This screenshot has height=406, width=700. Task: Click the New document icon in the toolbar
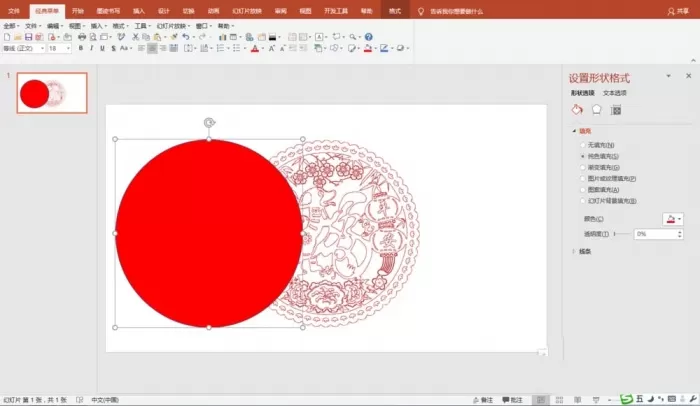point(7,37)
